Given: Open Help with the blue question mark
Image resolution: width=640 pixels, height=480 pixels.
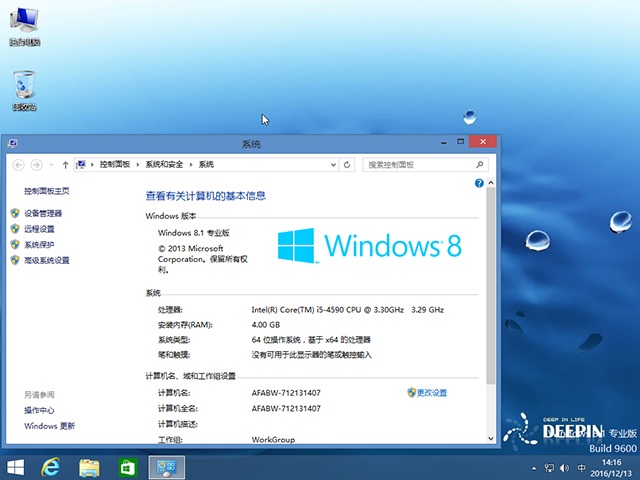Looking at the screenshot, I should point(479,183).
